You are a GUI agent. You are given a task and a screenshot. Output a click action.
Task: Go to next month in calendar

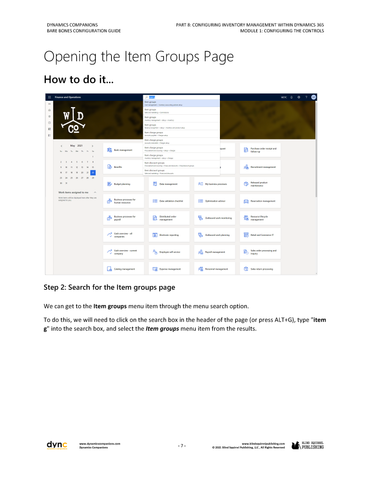click(x=92, y=146)
